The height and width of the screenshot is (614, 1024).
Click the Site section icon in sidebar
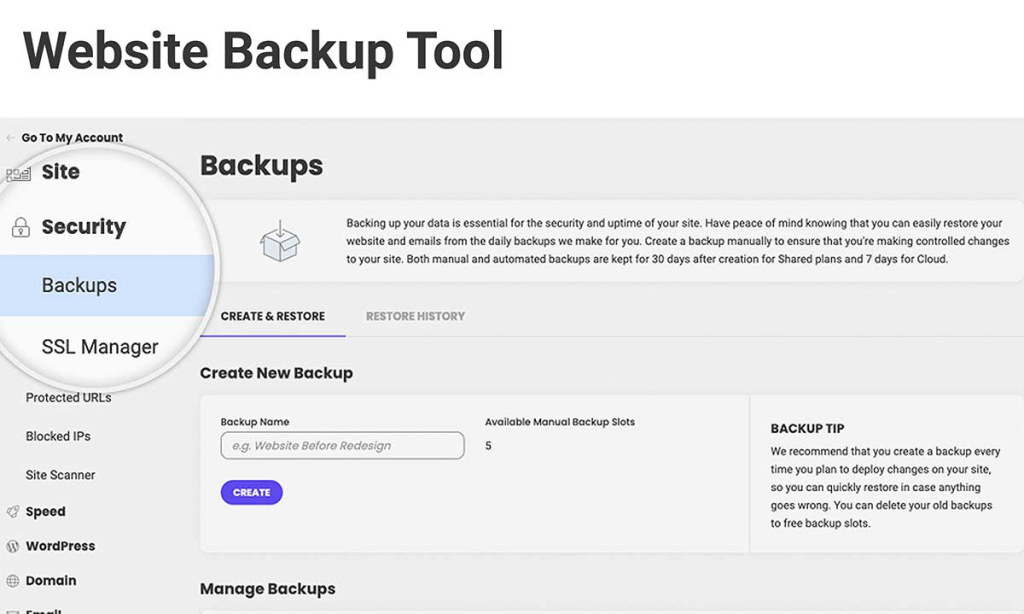pos(18,173)
